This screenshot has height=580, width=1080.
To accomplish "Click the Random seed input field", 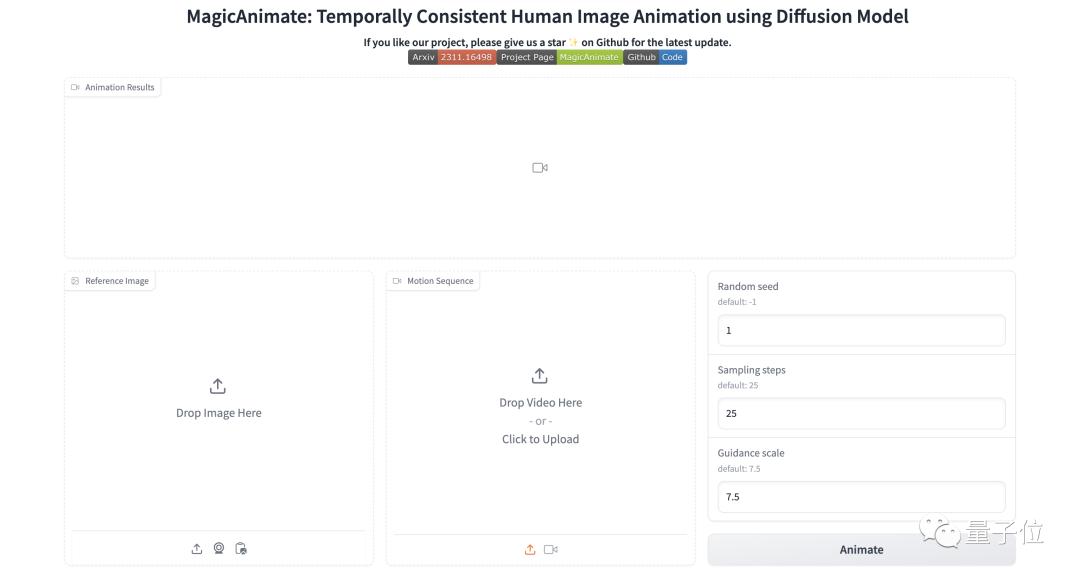I will click(861, 330).
